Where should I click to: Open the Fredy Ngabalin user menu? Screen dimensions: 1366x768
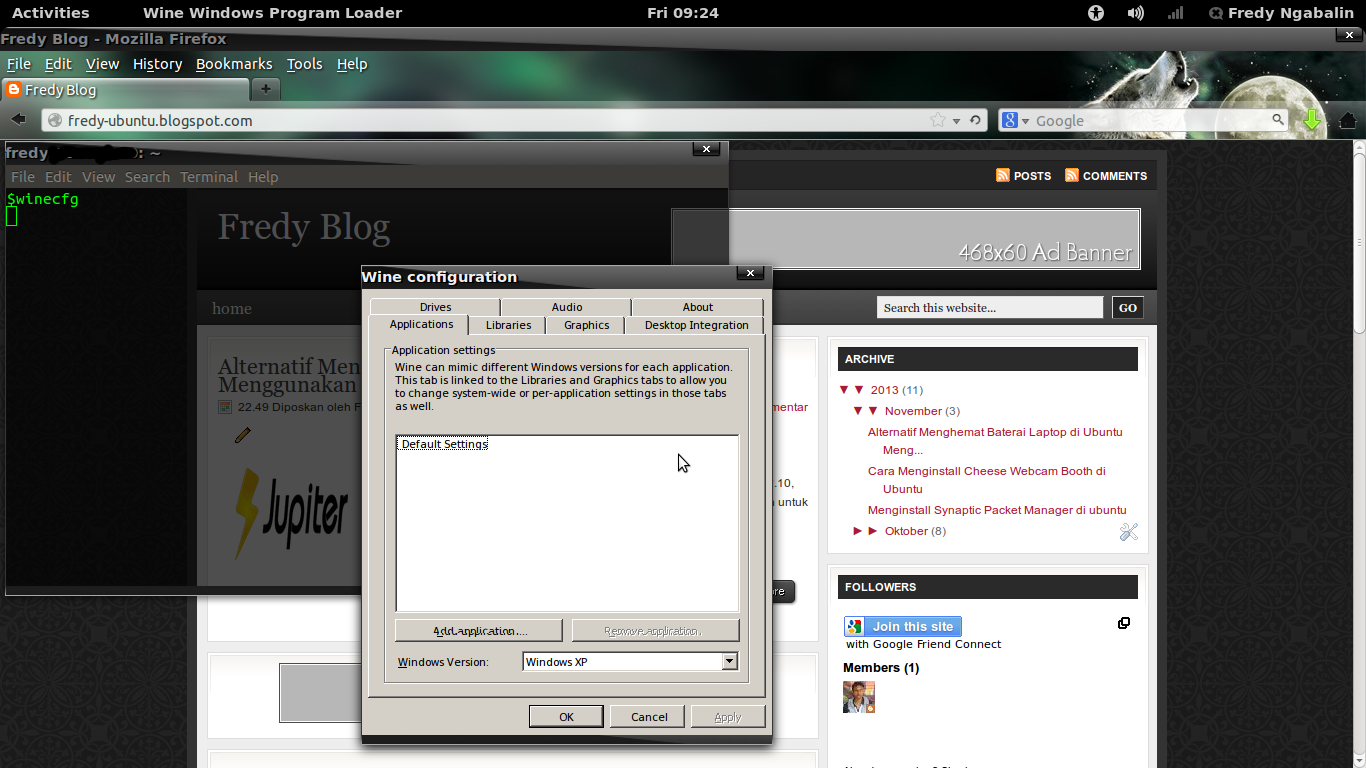point(1283,13)
